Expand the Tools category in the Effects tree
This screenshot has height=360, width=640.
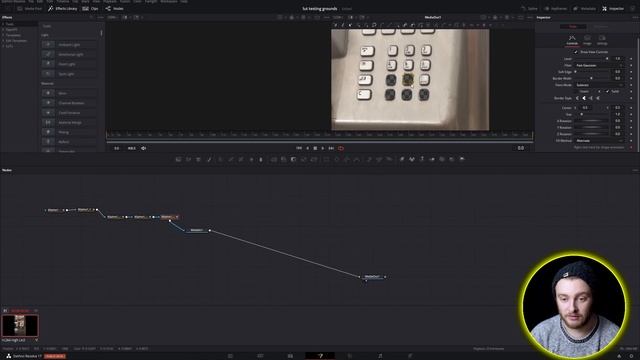tap(3, 24)
